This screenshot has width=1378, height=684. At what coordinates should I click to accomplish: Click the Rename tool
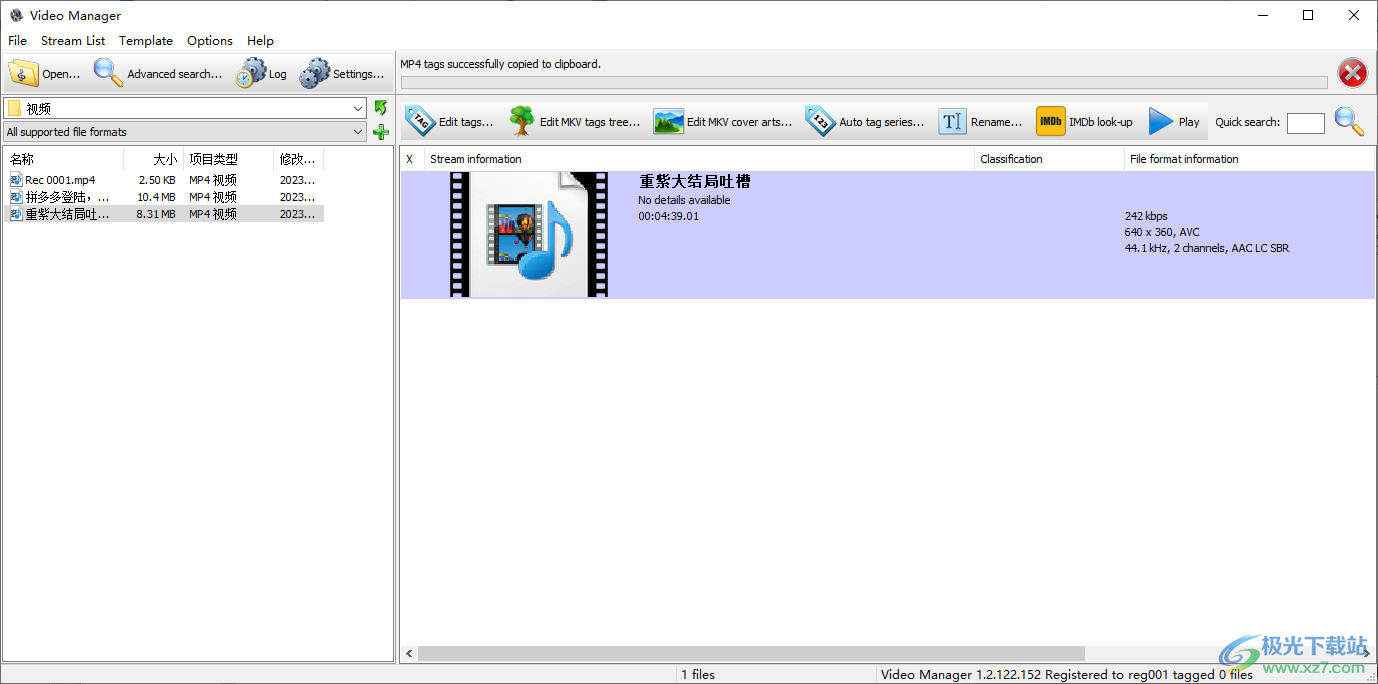point(980,121)
